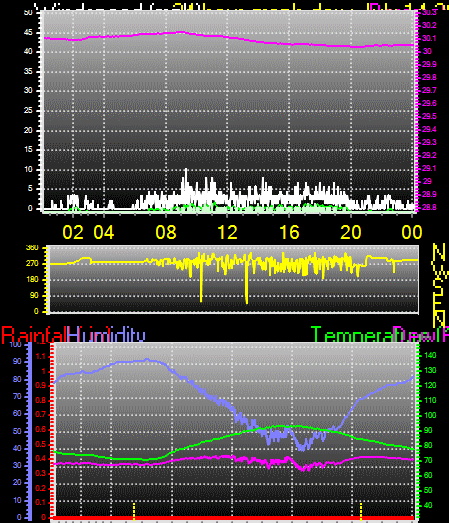Select the 5 value on wind speed axis
The height and width of the screenshot is (523, 449).
tap(30, 188)
